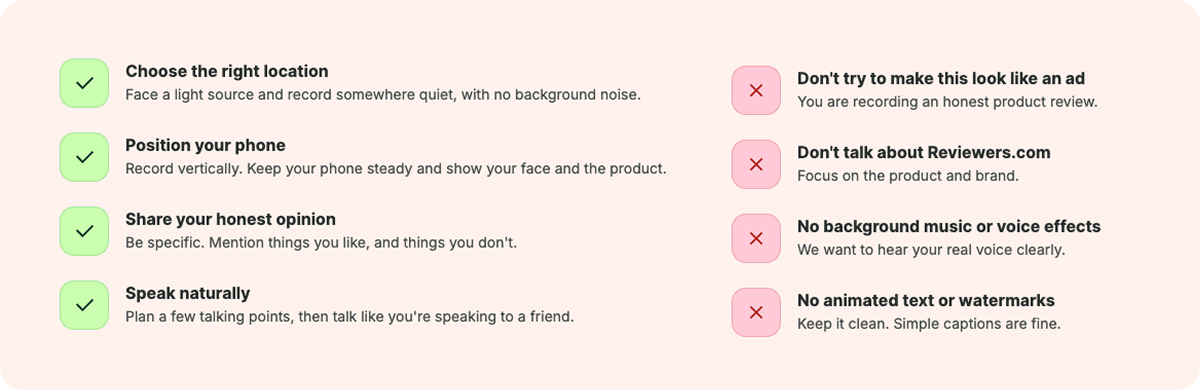Click the description You are recording an honest product review
The image size is (1200, 390).
point(947,102)
